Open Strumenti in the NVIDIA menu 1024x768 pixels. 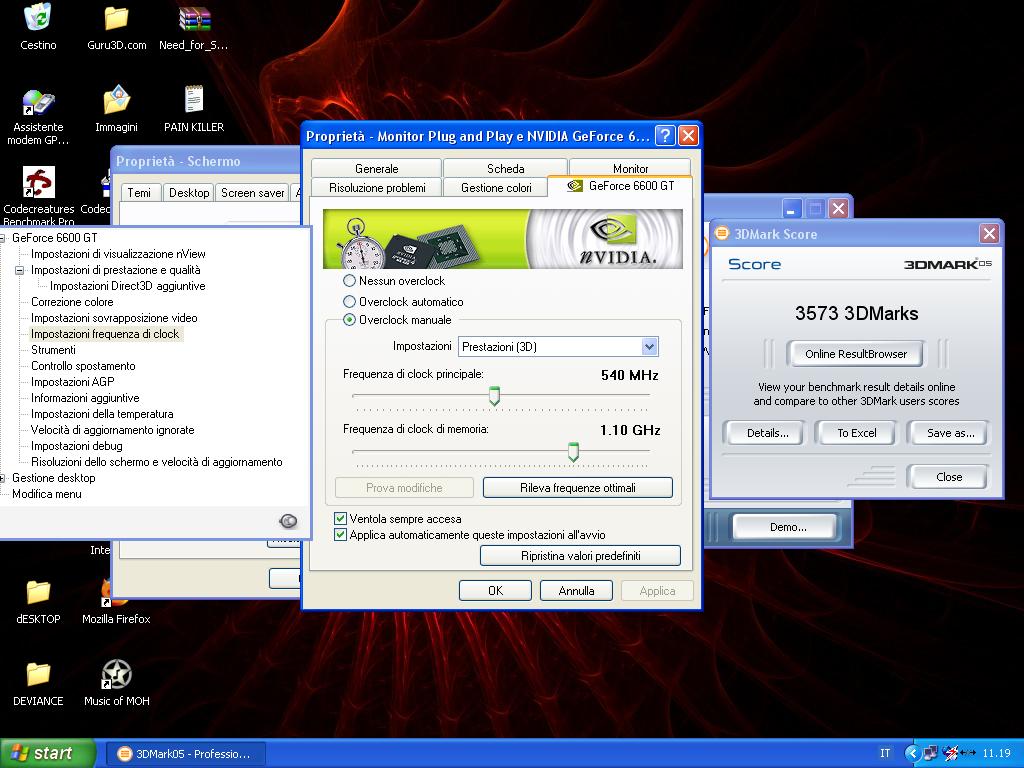pos(54,350)
